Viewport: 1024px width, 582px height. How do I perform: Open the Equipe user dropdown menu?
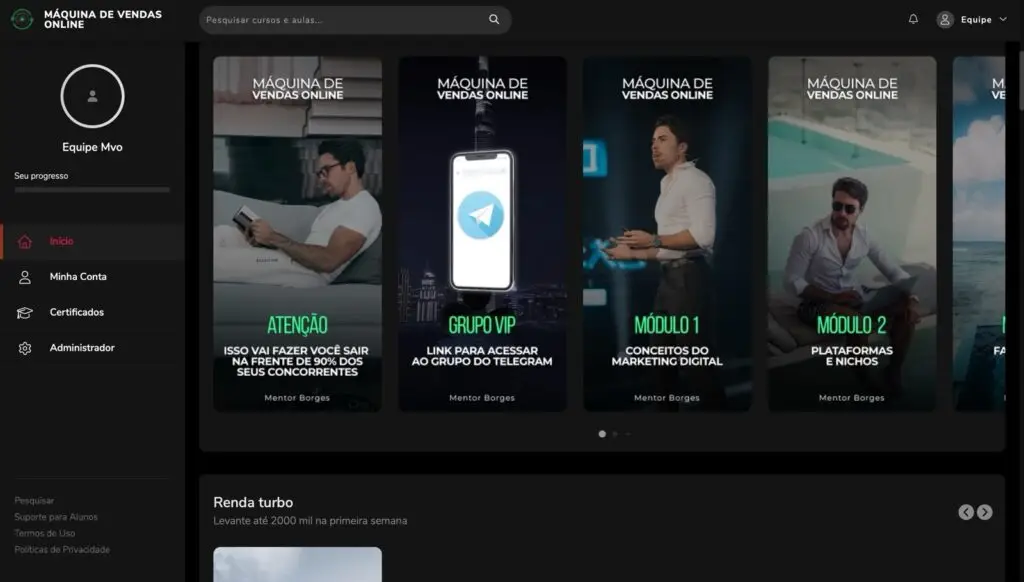[972, 19]
